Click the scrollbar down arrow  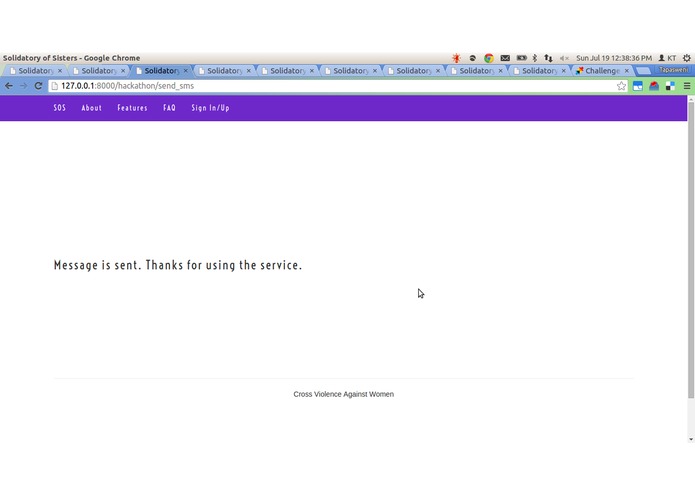(x=691, y=439)
